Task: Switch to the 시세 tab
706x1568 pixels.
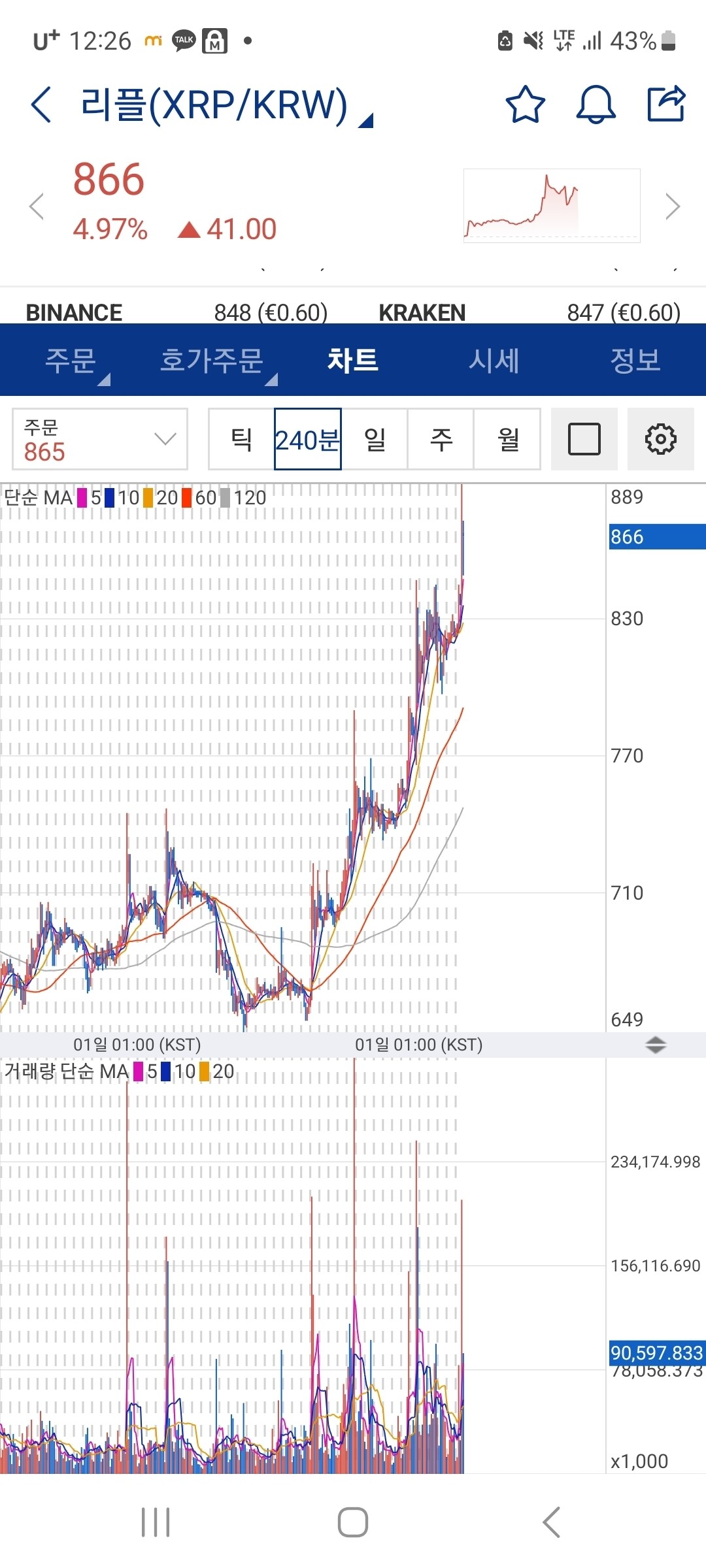Action: point(494,360)
